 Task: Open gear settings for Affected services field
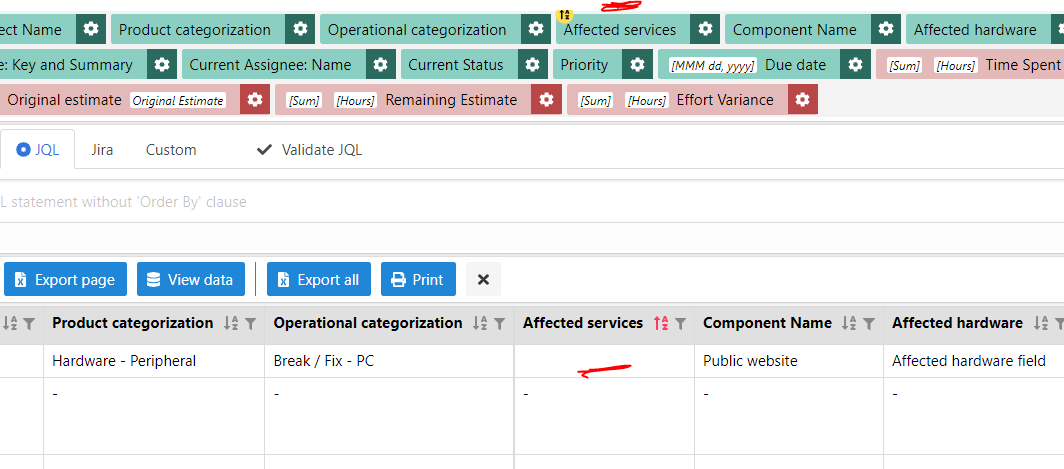pyautogui.click(x=705, y=29)
